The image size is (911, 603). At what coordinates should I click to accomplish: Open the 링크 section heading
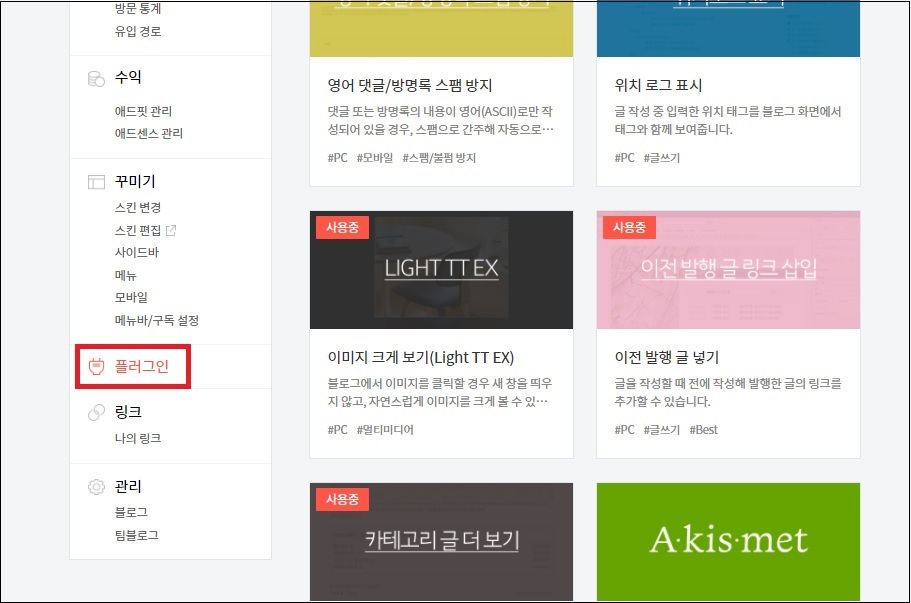click(128, 412)
